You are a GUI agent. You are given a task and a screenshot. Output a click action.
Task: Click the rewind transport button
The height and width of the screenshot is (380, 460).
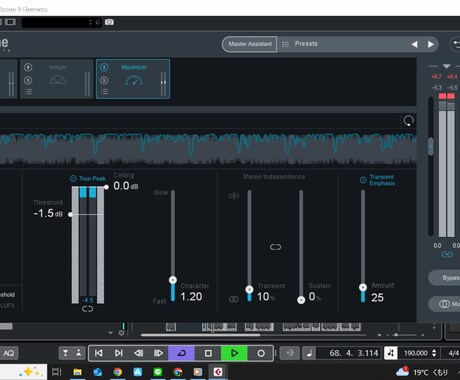click(139, 353)
